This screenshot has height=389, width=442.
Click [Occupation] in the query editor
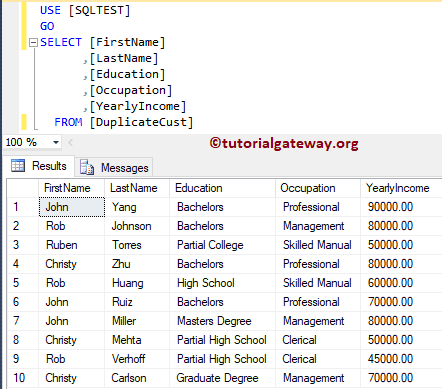(x=131, y=90)
